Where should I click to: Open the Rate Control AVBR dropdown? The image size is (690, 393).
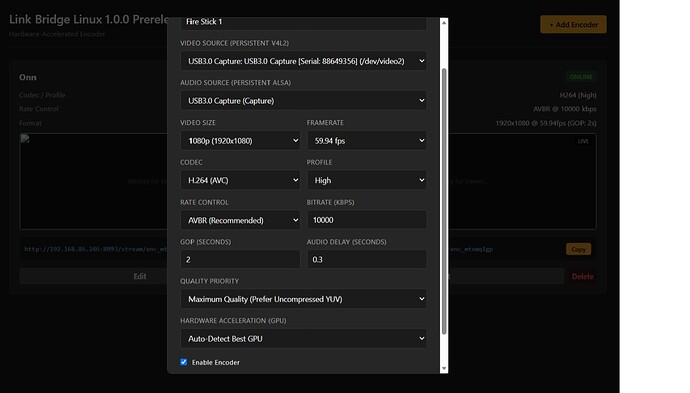pos(240,220)
